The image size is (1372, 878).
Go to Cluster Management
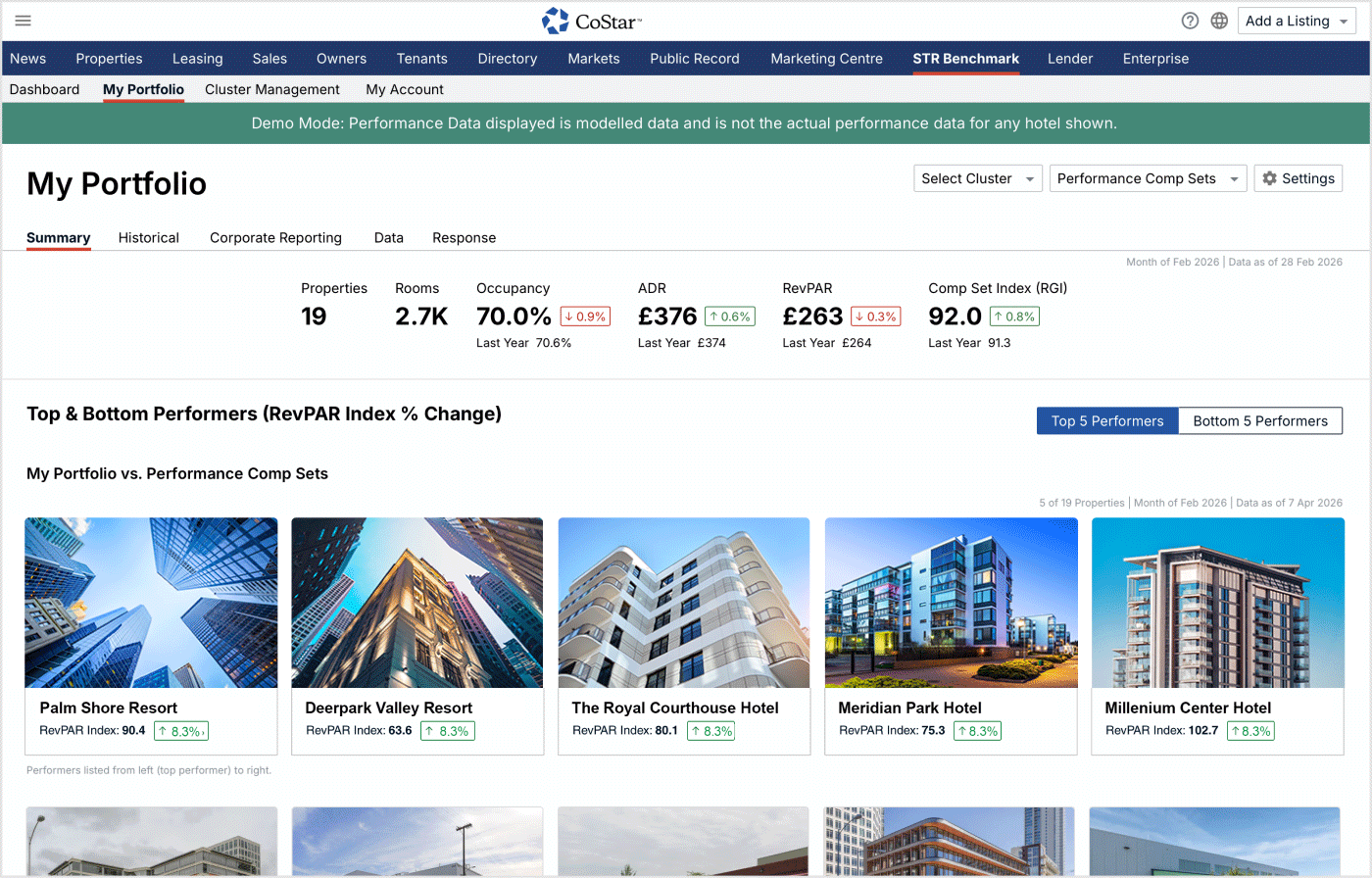tap(272, 89)
